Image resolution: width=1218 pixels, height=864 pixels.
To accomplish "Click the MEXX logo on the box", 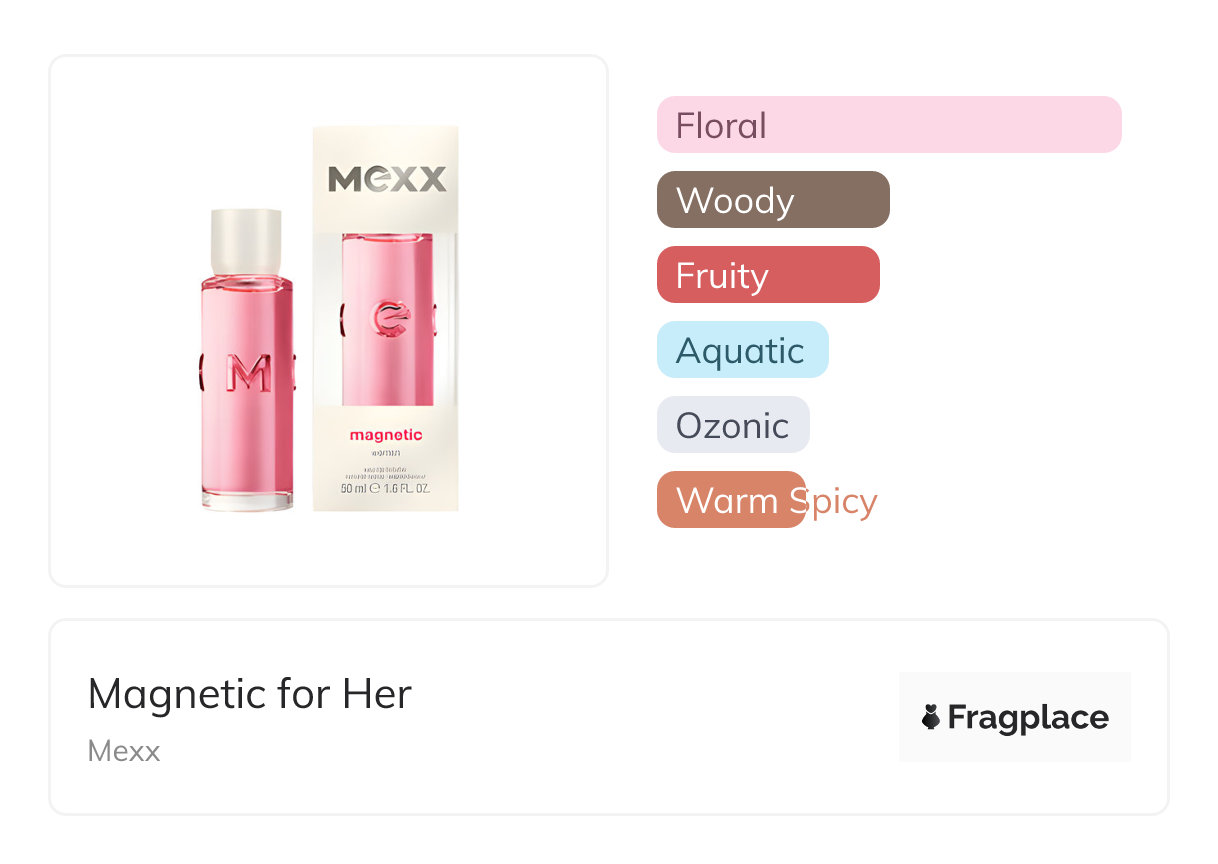I will 387,179.
